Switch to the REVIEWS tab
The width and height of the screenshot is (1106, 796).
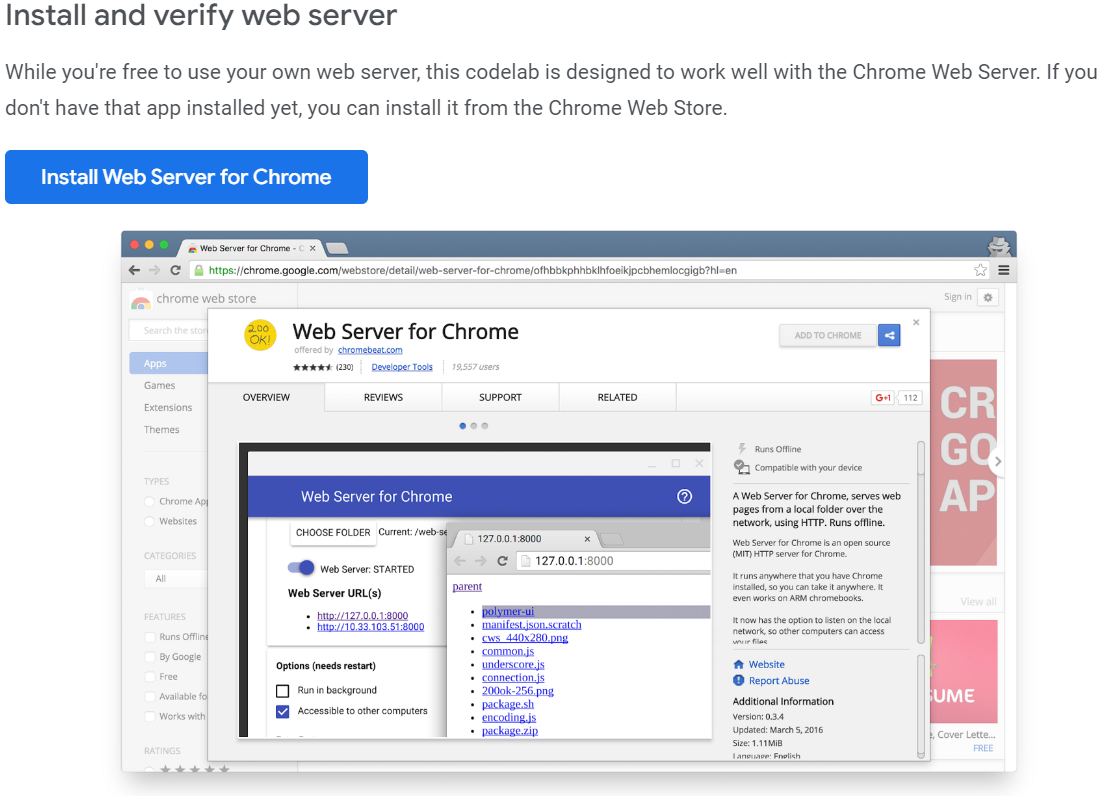383,399
